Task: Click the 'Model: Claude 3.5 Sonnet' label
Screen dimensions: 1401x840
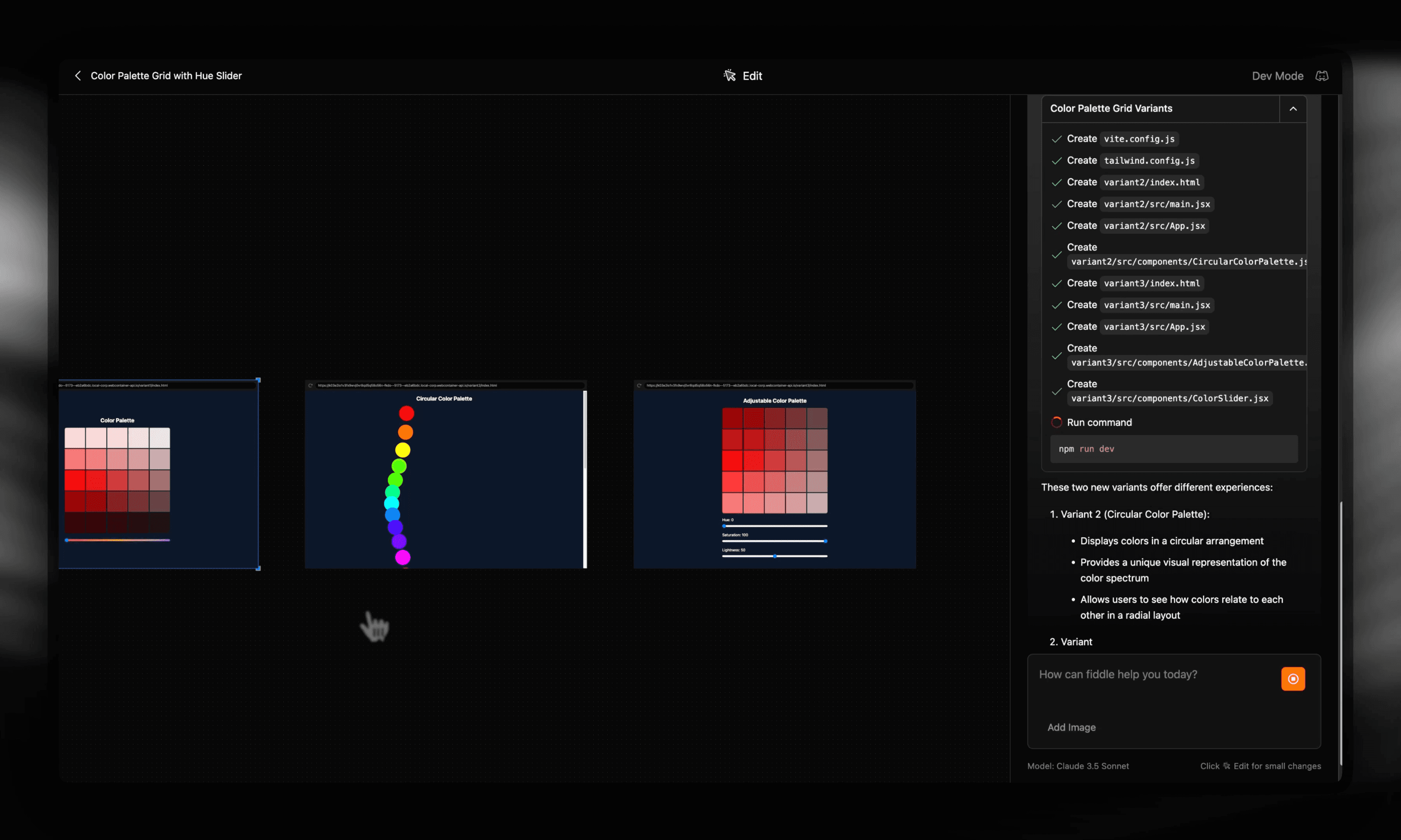Action: click(1078, 766)
